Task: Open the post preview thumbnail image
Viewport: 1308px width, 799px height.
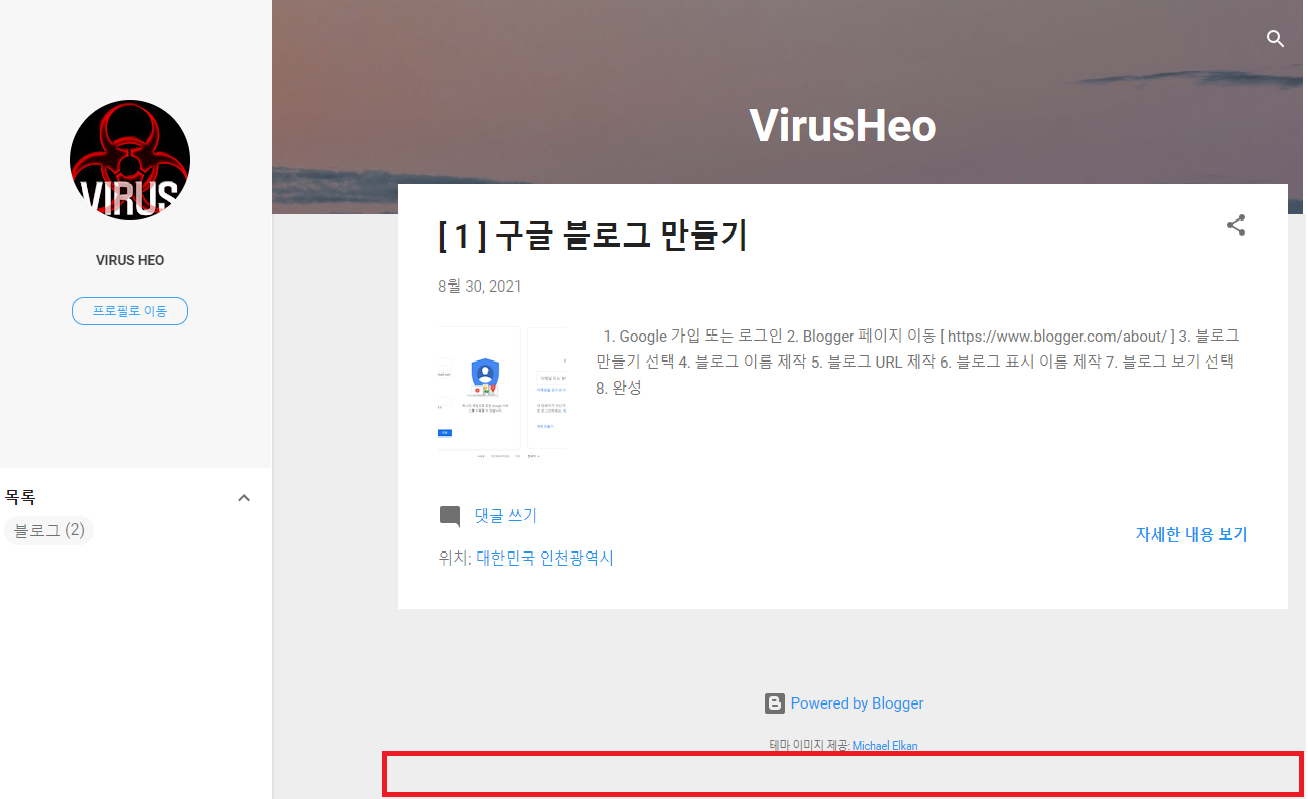Action: coord(502,393)
